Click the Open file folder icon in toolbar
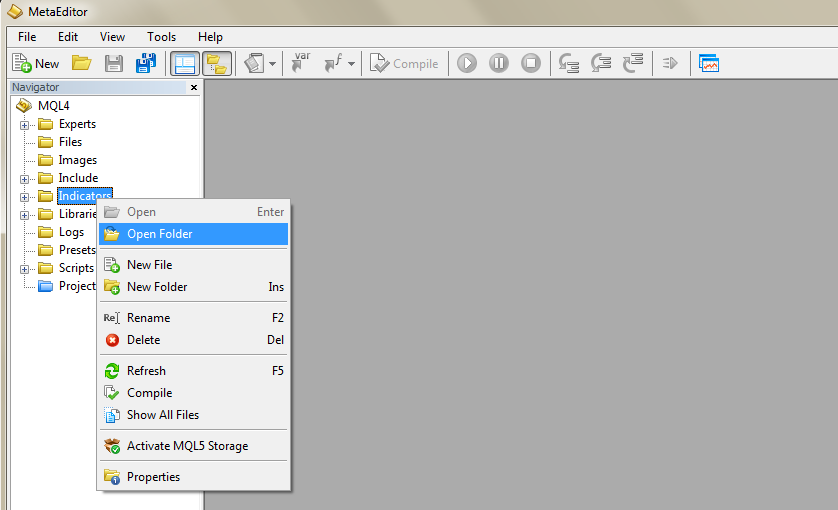838x510 pixels. (x=81, y=63)
